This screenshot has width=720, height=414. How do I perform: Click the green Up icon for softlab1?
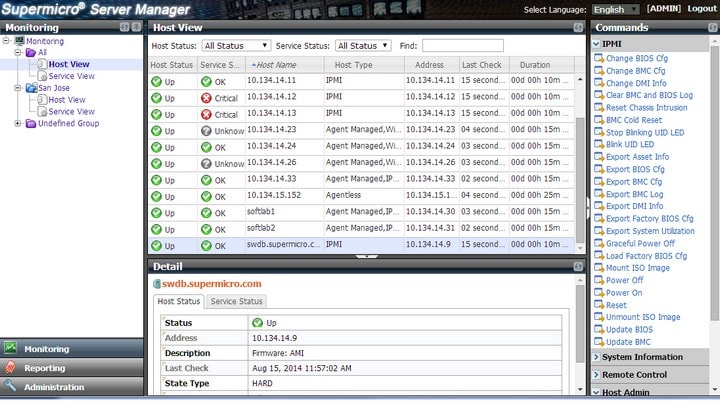(157, 212)
